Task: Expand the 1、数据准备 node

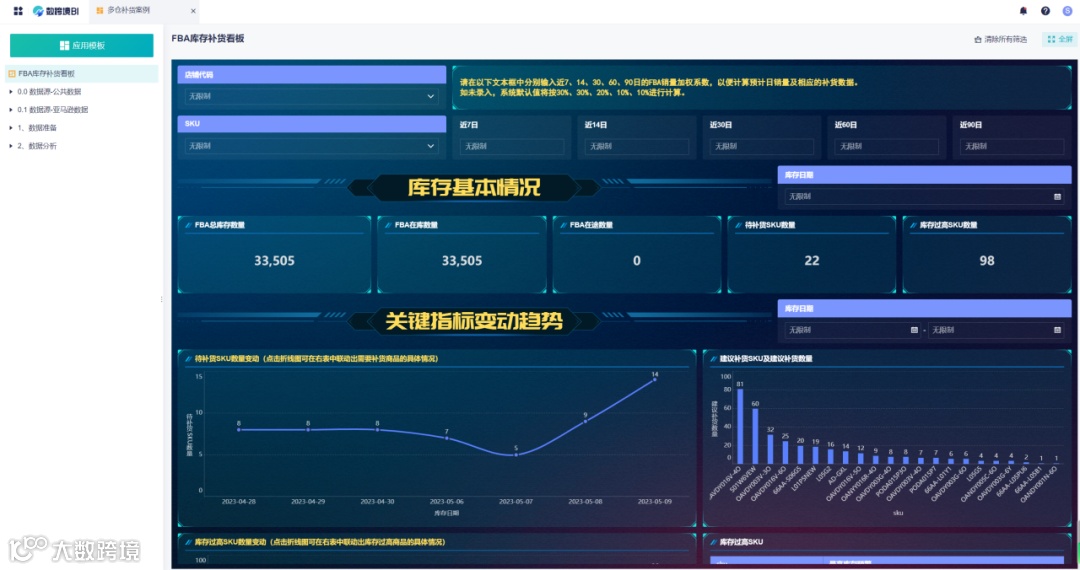Action: (x=10, y=127)
